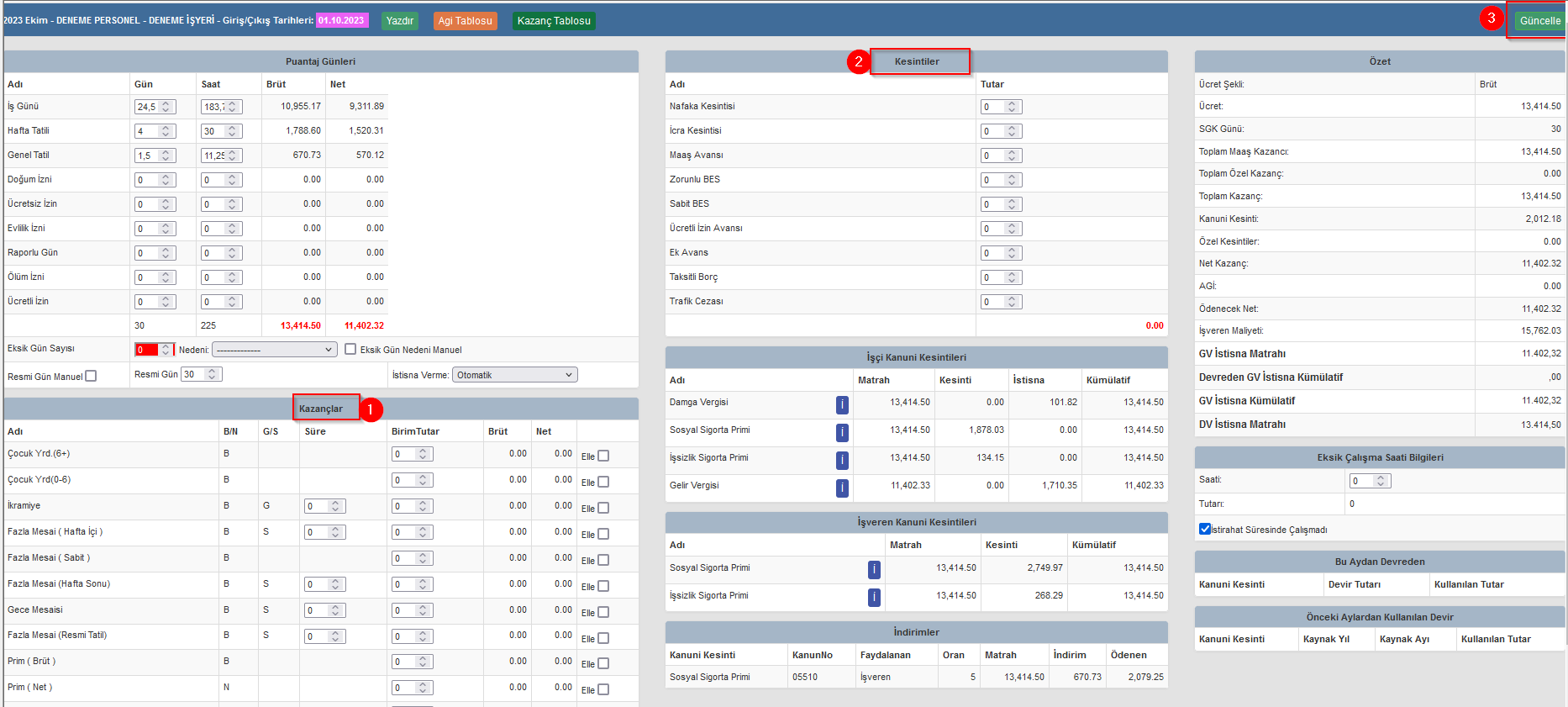
Task: Uncheck İstirahat Süresinde Çalışmadı
Action: 1205,529
